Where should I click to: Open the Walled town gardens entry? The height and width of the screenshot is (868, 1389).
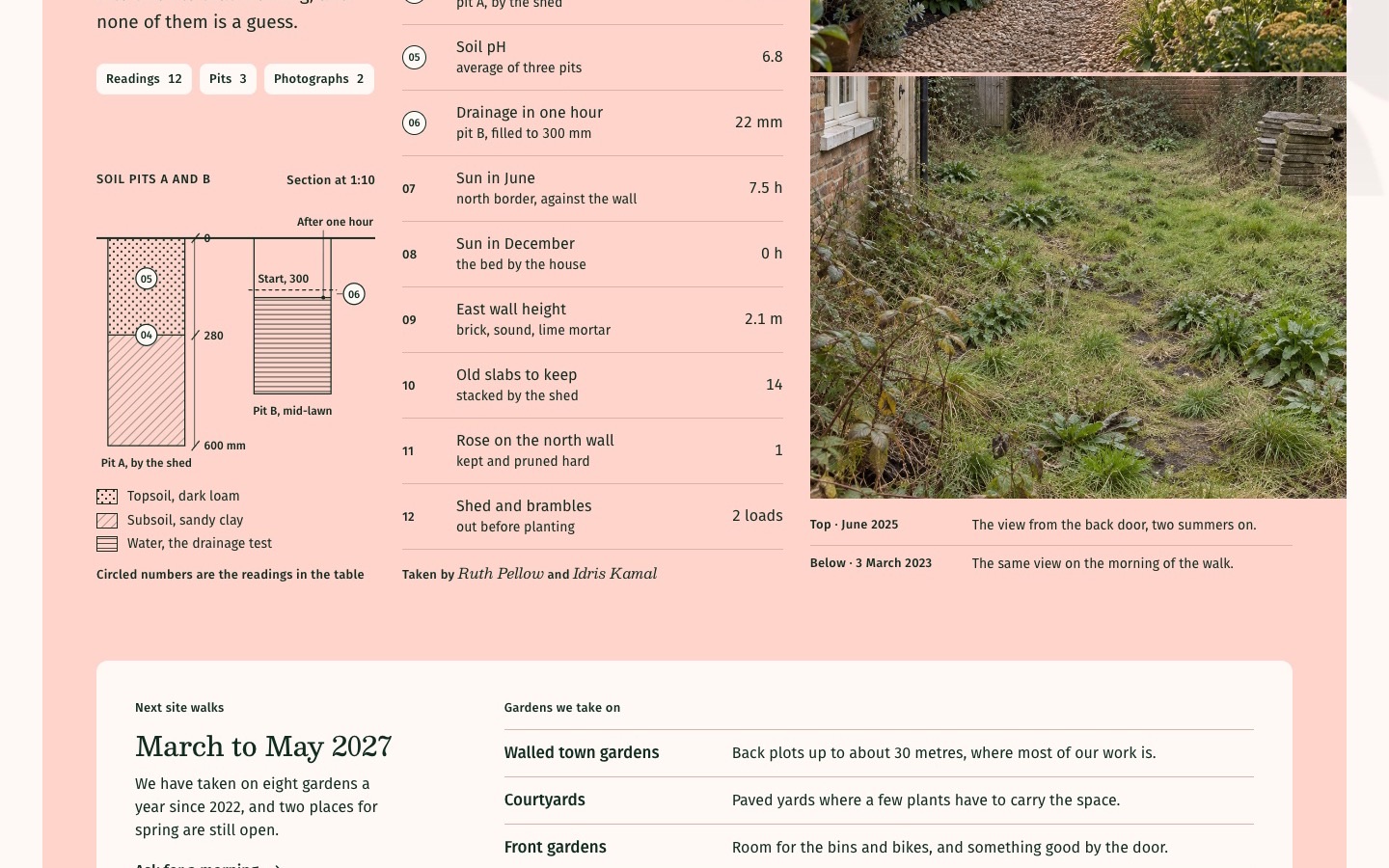coord(879,753)
